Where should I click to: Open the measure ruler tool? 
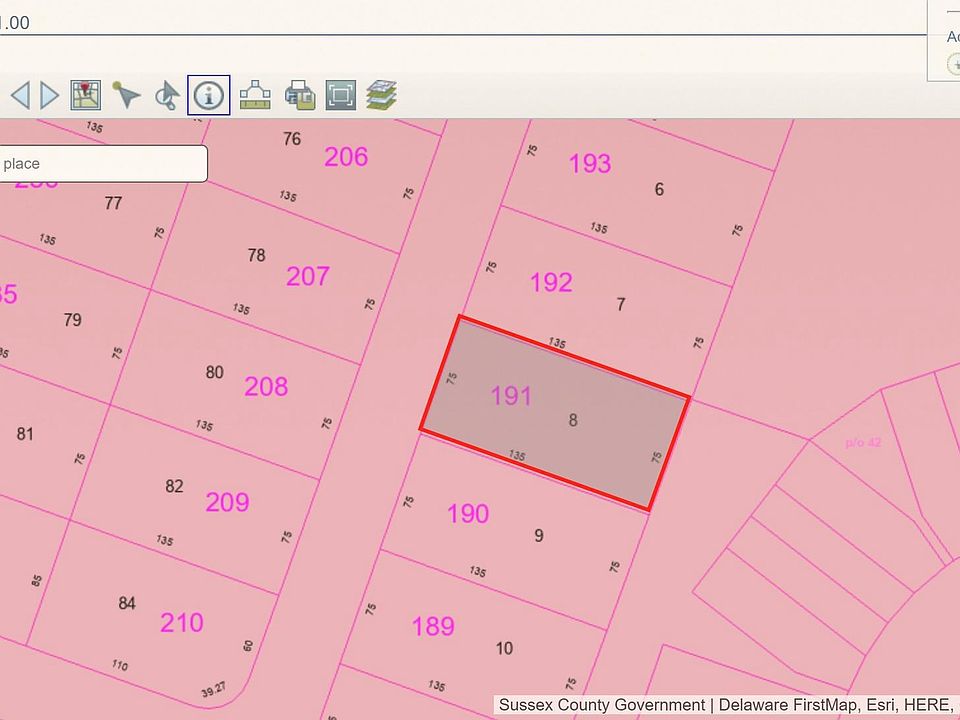pyautogui.click(x=255, y=95)
